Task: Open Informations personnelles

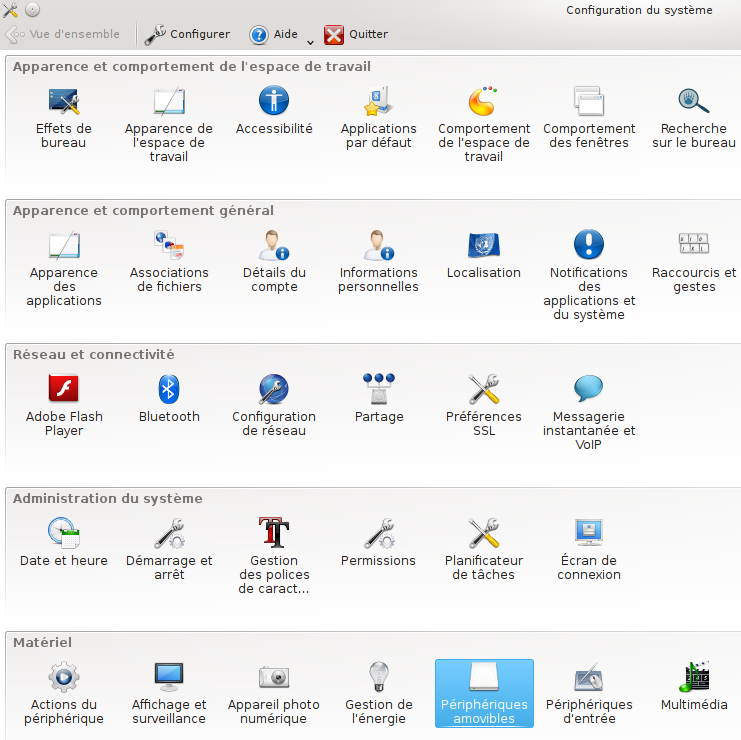Action: [379, 262]
